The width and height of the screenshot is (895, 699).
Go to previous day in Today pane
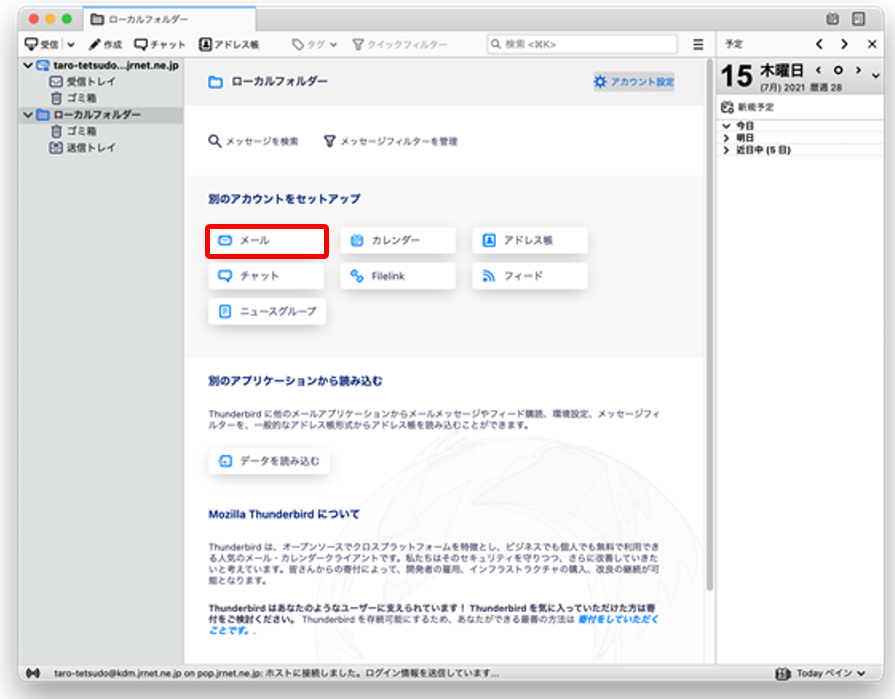pyautogui.click(x=818, y=70)
